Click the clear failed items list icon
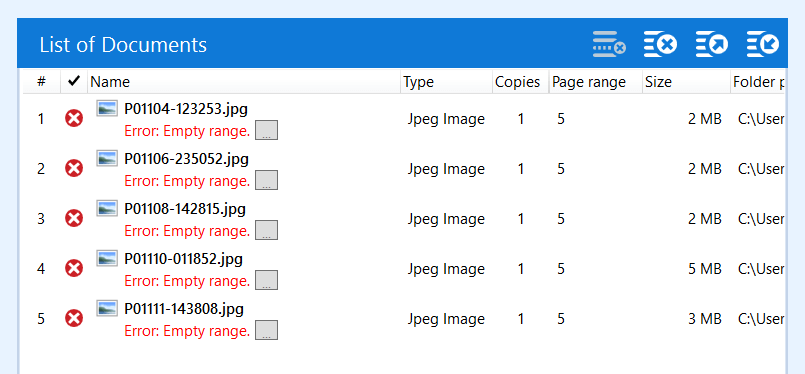The width and height of the screenshot is (805, 374). click(x=609, y=44)
